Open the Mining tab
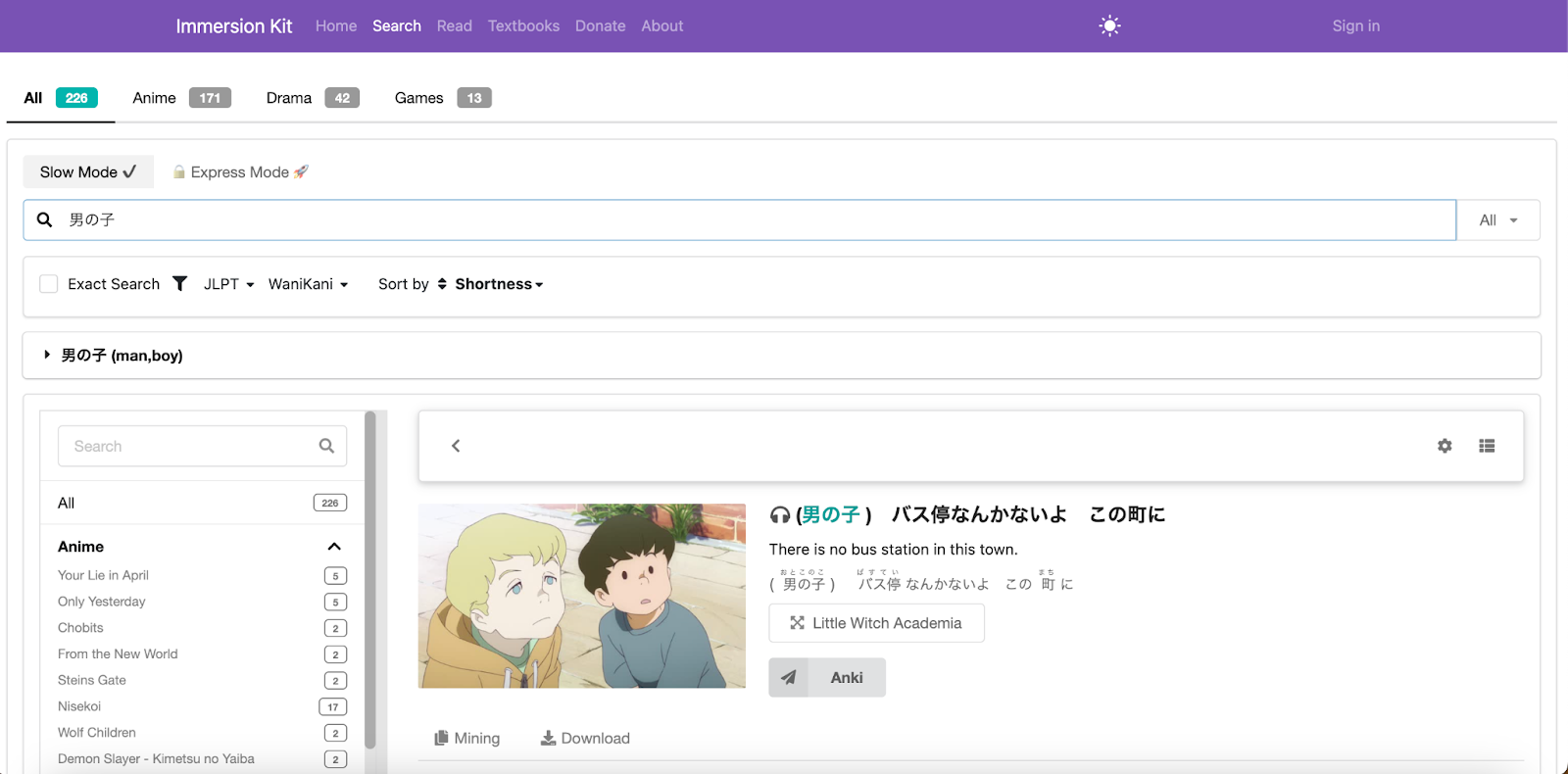Image resolution: width=1568 pixels, height=774 pixels. click(467, 739)
